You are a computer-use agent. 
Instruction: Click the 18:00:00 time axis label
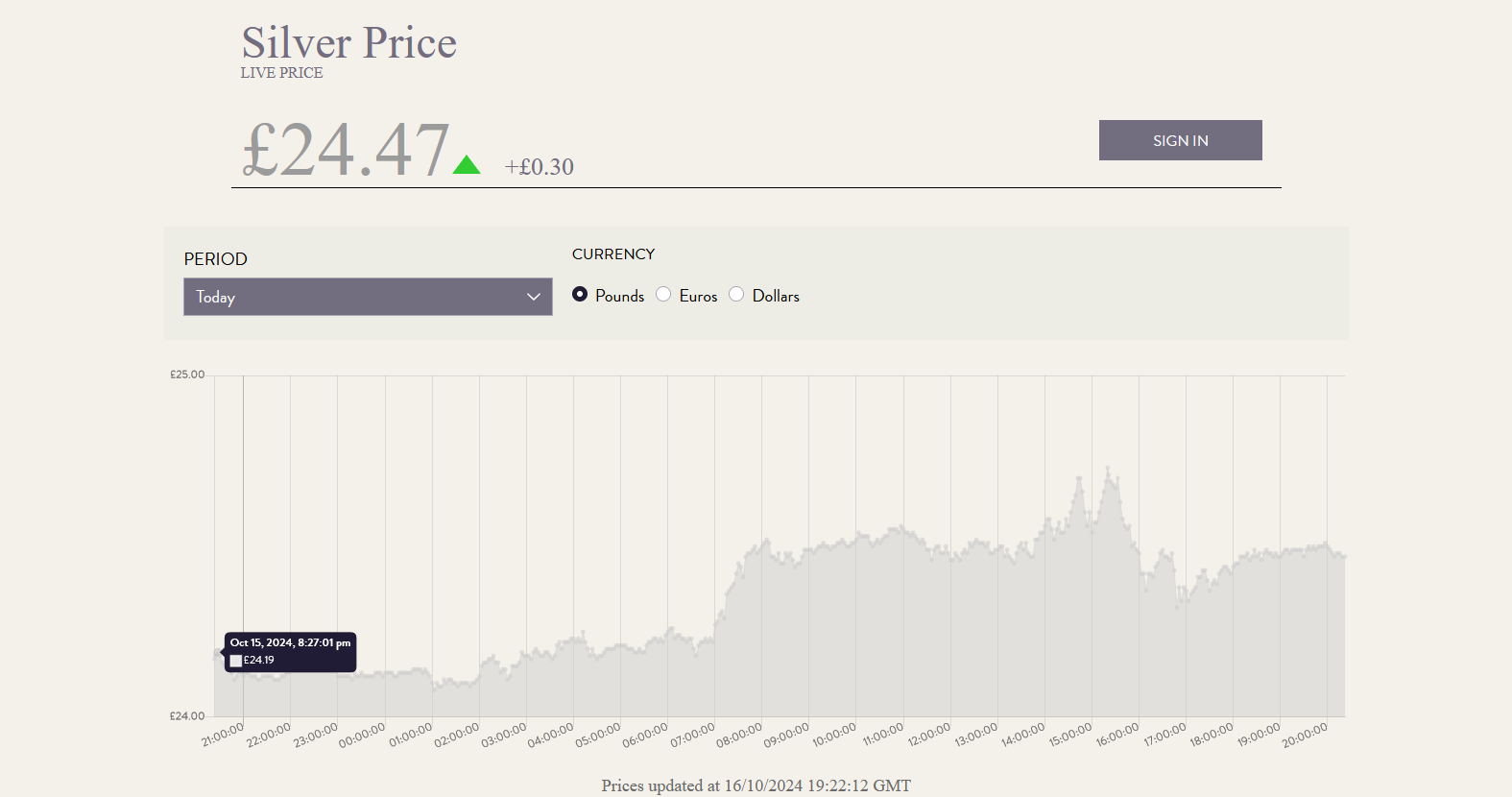pos(1212,735)
